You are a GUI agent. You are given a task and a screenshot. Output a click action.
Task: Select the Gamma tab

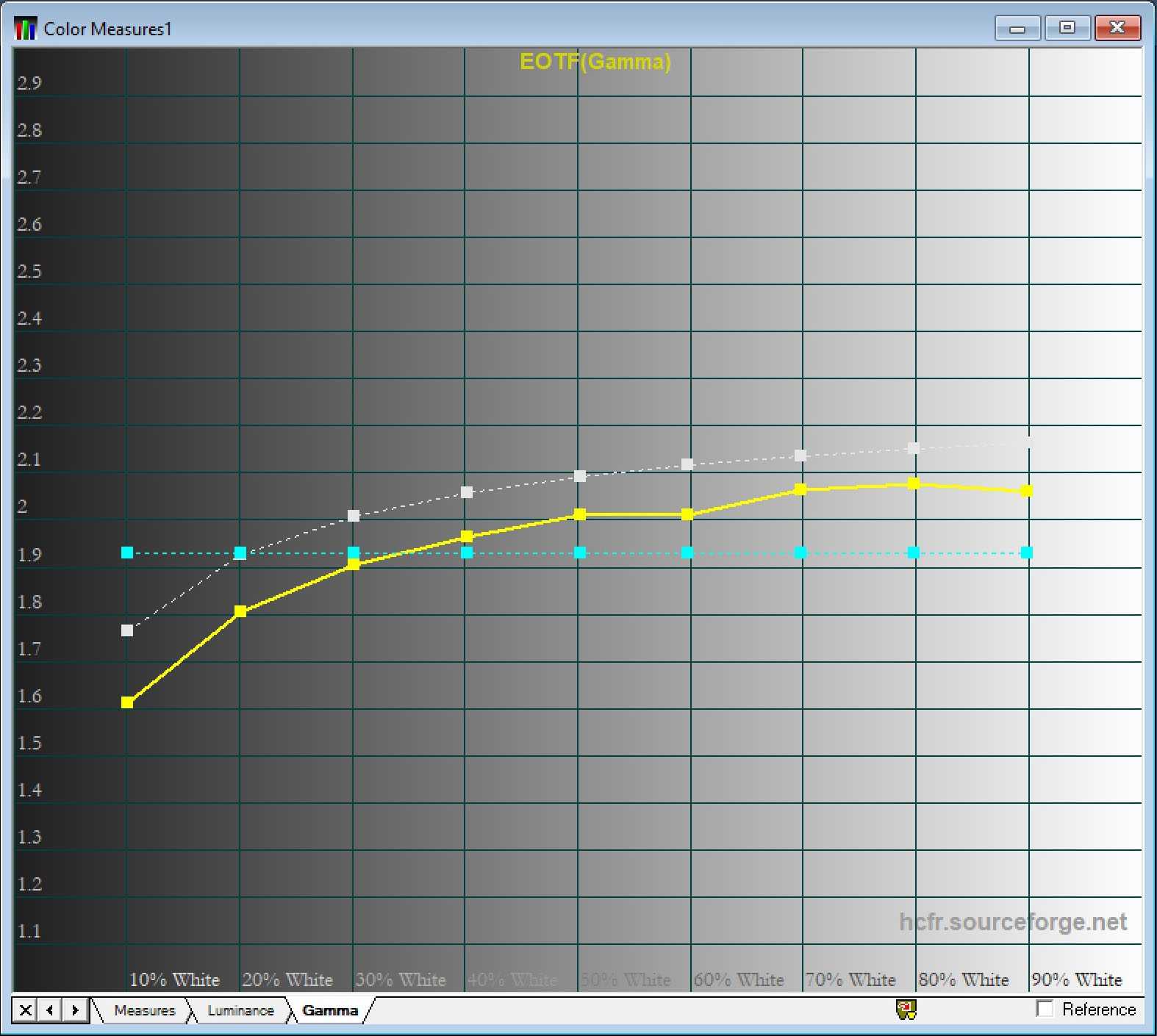coord(330,1010)
